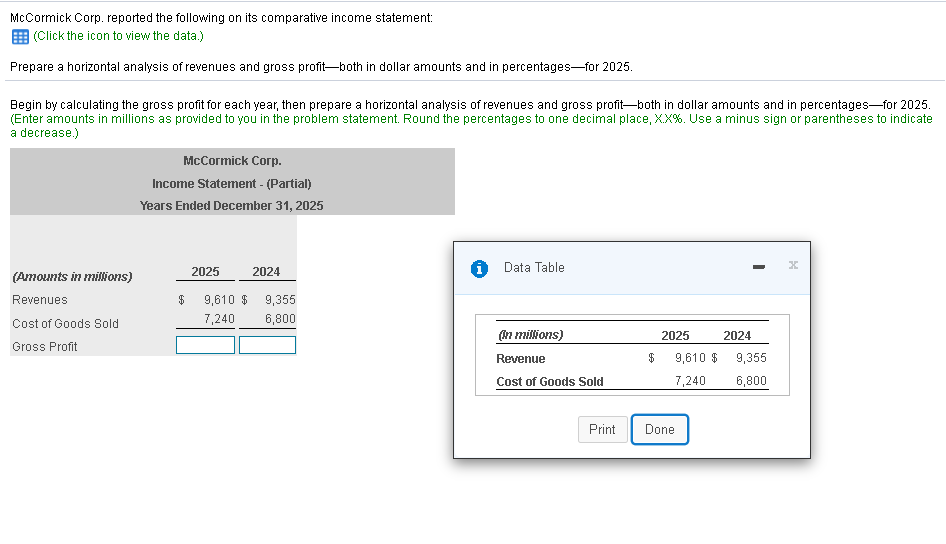
Task: Click the 9,355 value in Data Table
Action: tap(751, 358)
